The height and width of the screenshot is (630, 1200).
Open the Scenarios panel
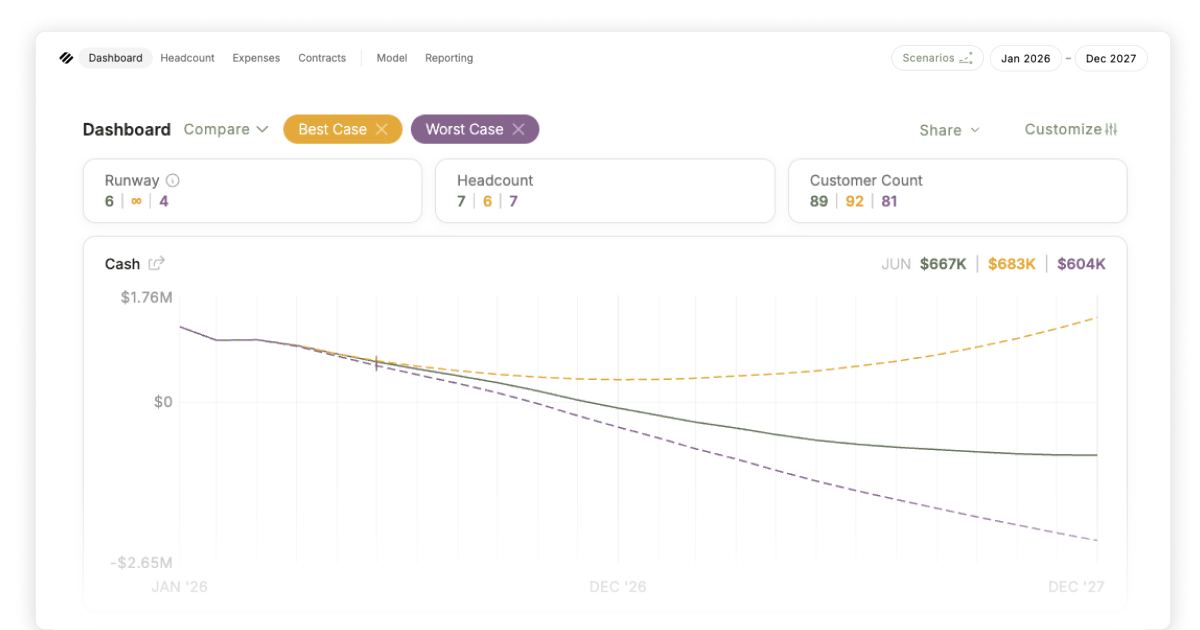click(x=937, y=58)
